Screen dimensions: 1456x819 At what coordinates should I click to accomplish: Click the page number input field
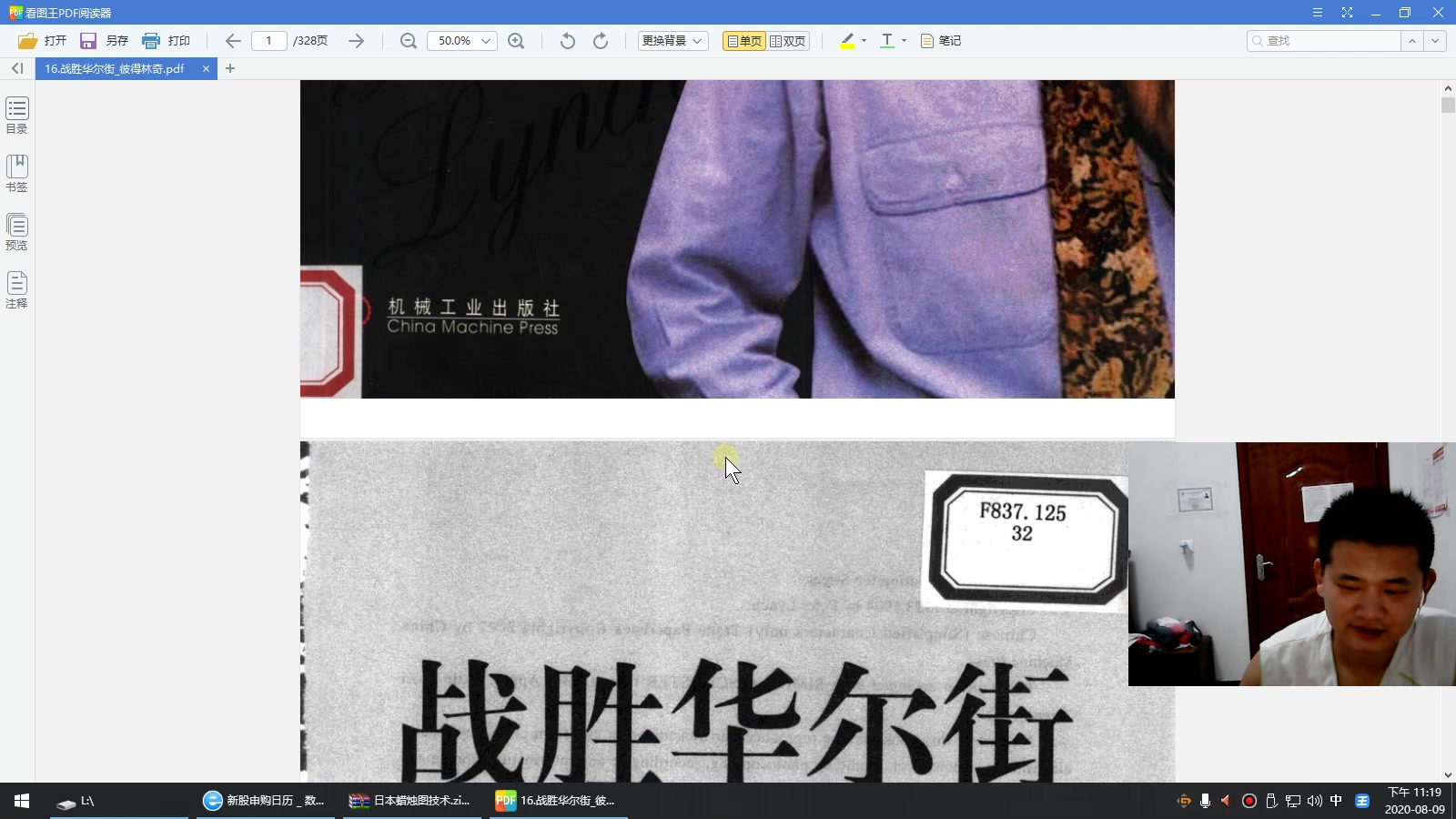[x=268, y=41]
